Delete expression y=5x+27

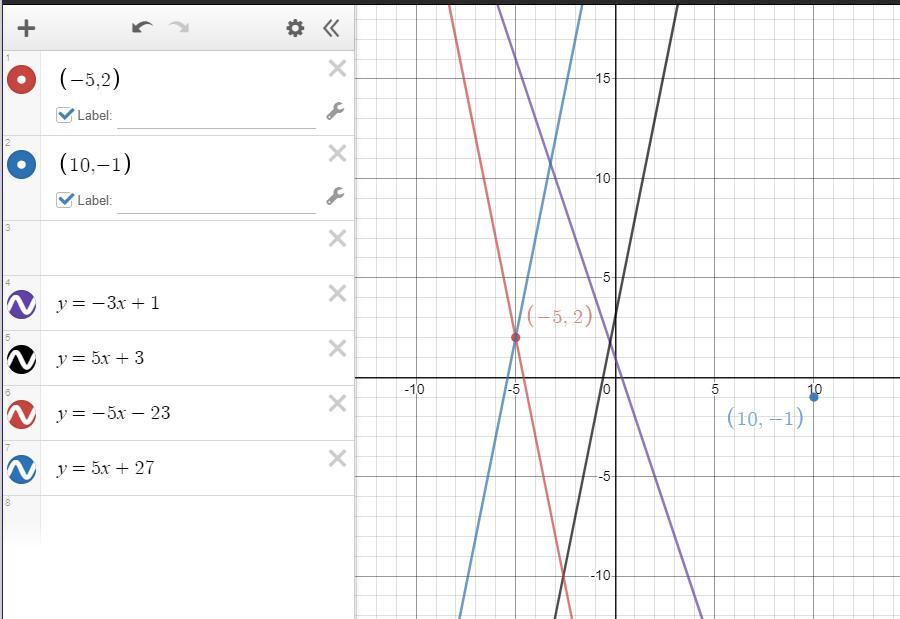click(338, 459)
